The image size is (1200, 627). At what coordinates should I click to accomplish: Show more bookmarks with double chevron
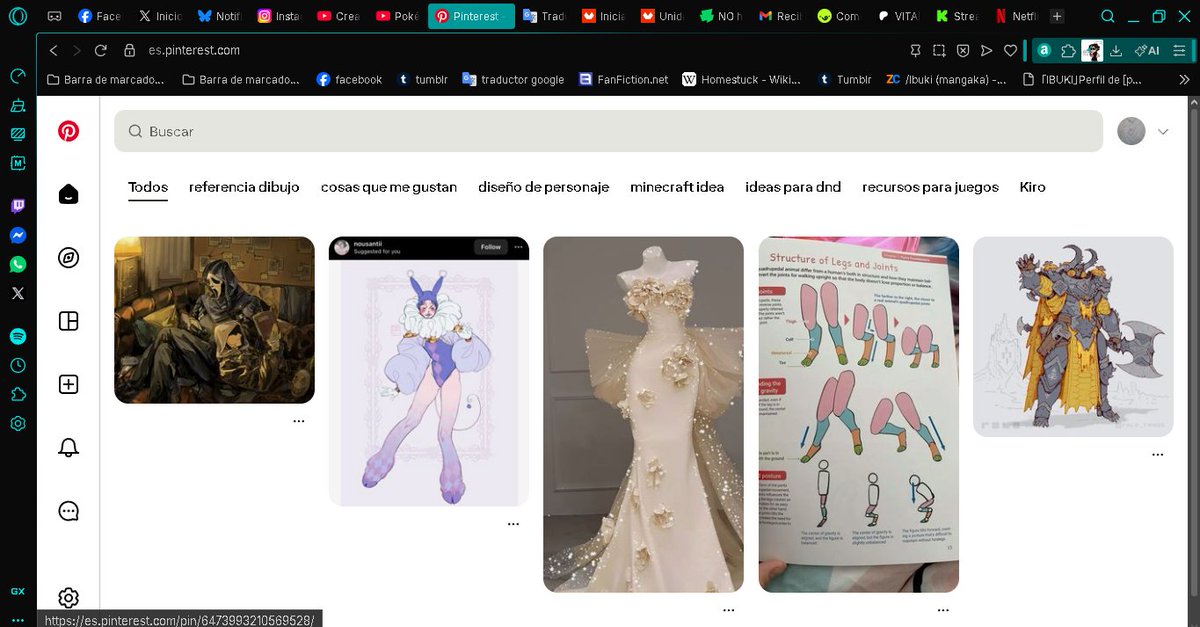(1185, 79)
